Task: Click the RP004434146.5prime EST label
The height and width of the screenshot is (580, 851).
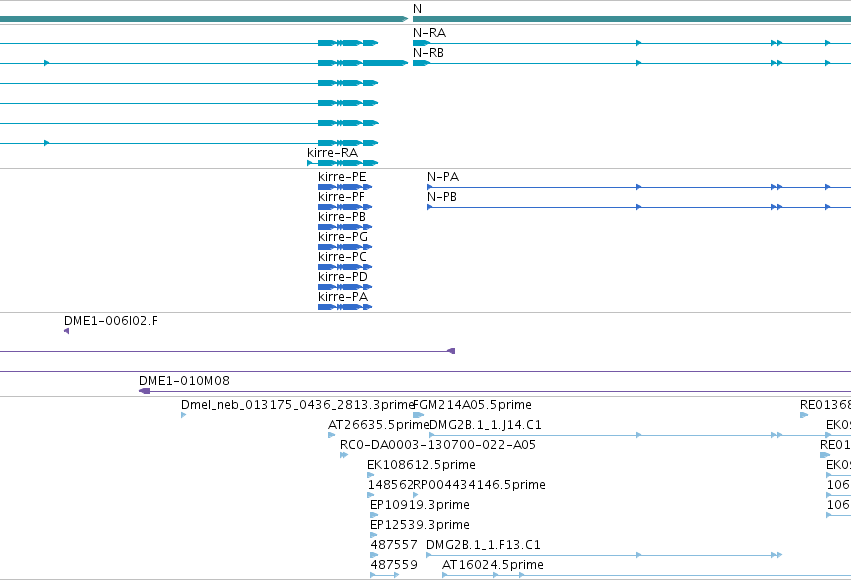Action: pyautogui.click(x=479, y=485)
